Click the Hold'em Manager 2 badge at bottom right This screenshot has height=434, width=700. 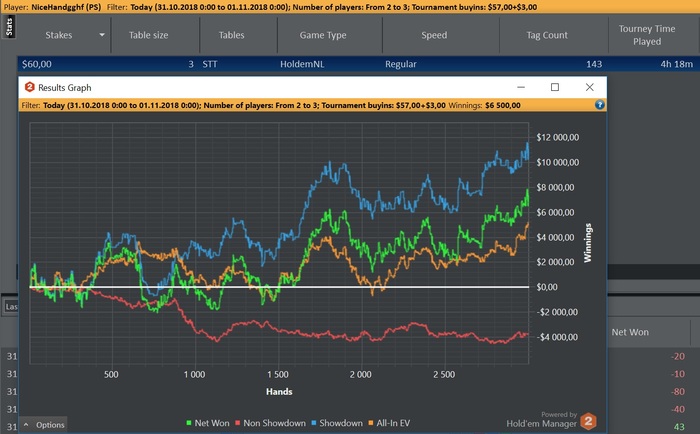coord(588,421)
